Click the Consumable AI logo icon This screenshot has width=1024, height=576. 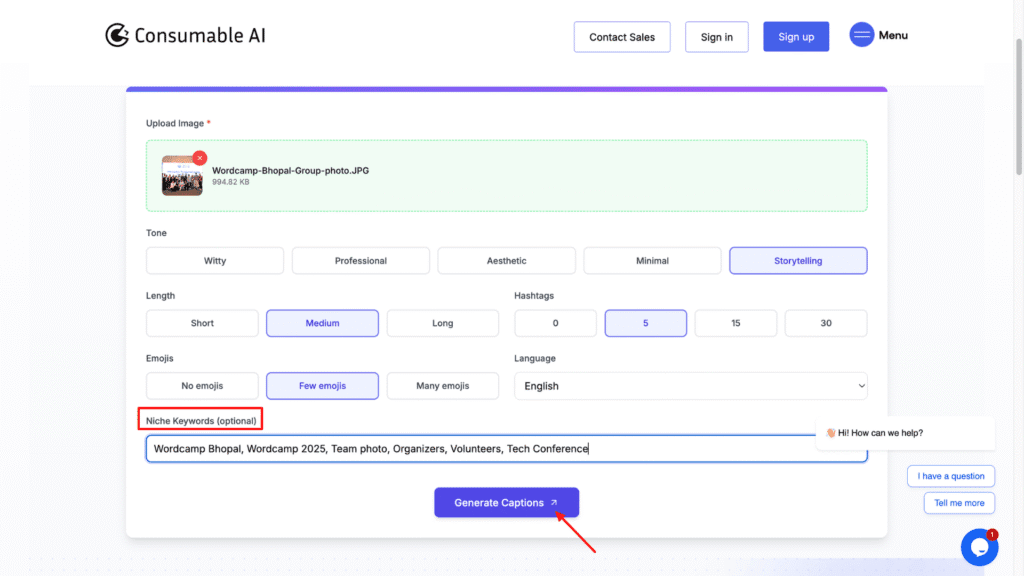pyautogui.click(x=117, y=35)
